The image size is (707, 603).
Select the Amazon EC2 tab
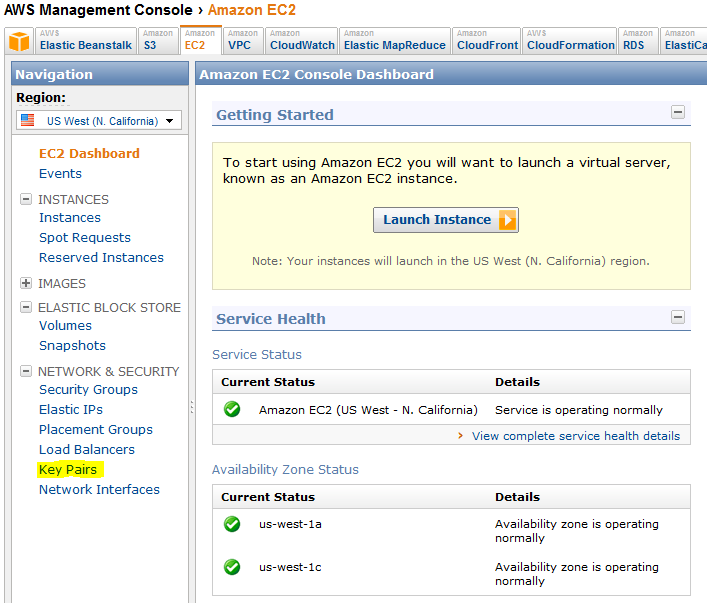[200, 41]
